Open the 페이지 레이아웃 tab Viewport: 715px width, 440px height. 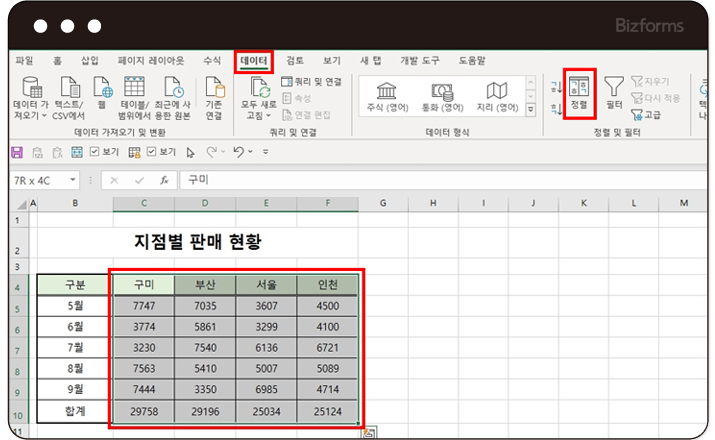point(150,61)
